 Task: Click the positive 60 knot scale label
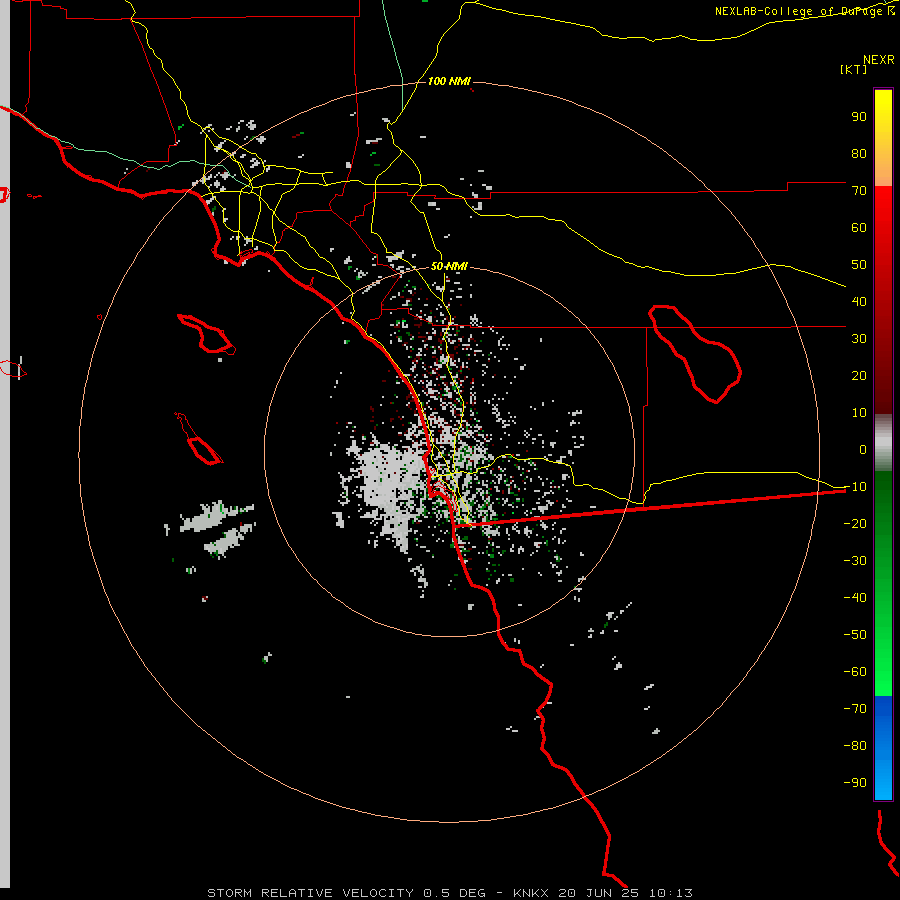click(x=859, y=227)
